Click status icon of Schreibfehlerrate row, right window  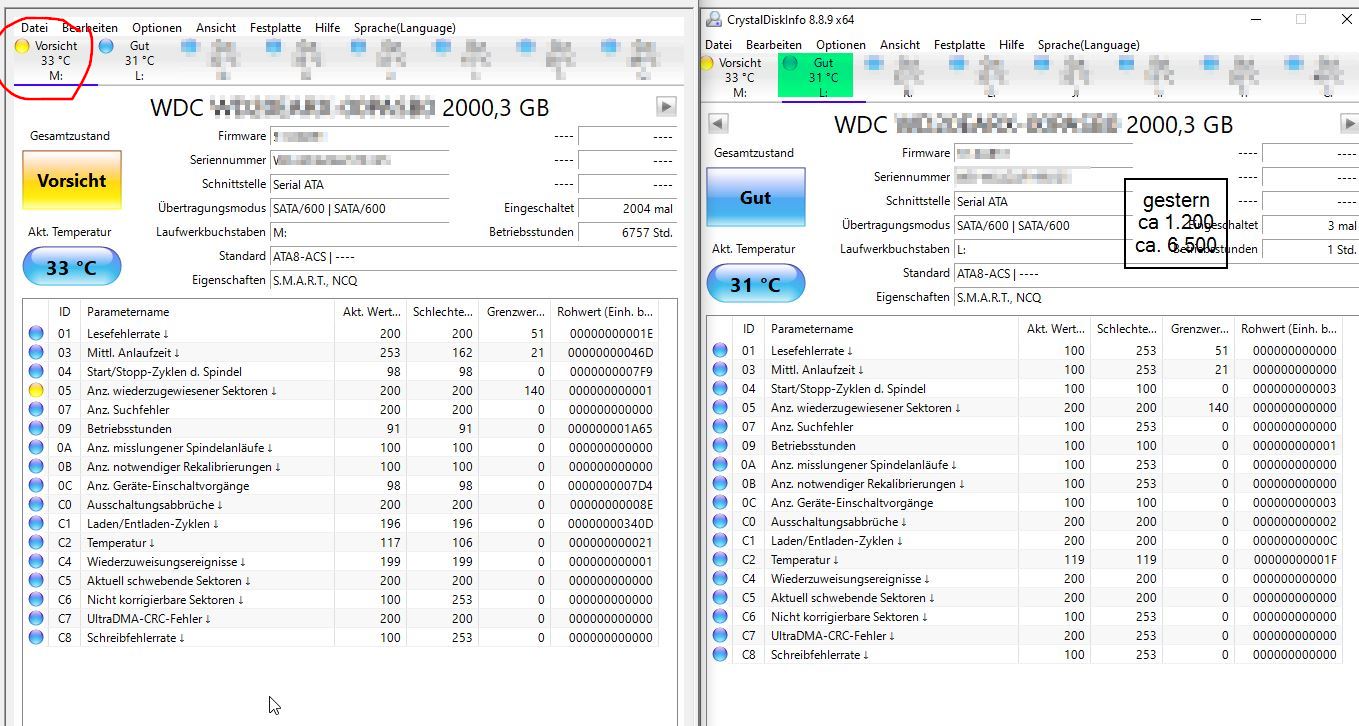click(720, 654)
